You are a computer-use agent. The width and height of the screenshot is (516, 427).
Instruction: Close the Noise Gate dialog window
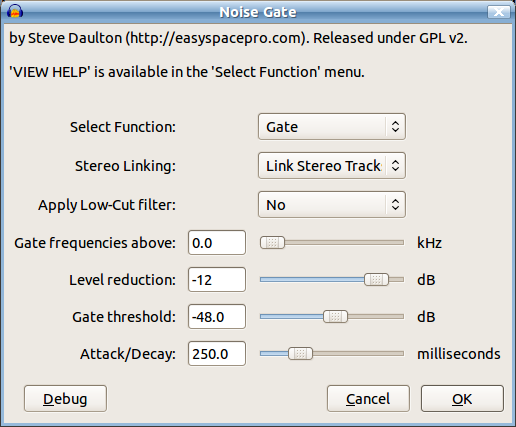click(x=499, y=12)
